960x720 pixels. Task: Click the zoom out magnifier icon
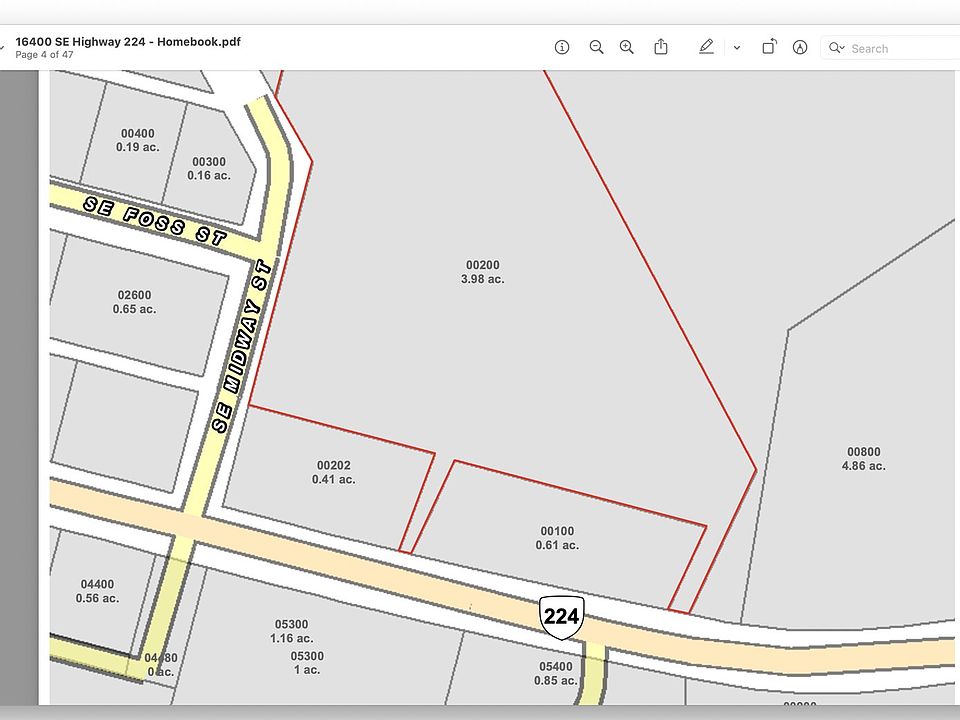click(x=596, y=47)
